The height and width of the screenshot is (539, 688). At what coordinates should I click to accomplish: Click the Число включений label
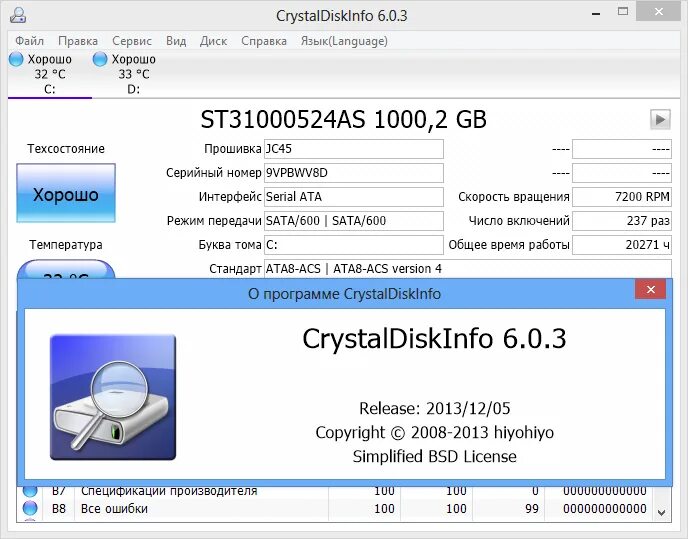pyautogui.click(x=519, y=221)
